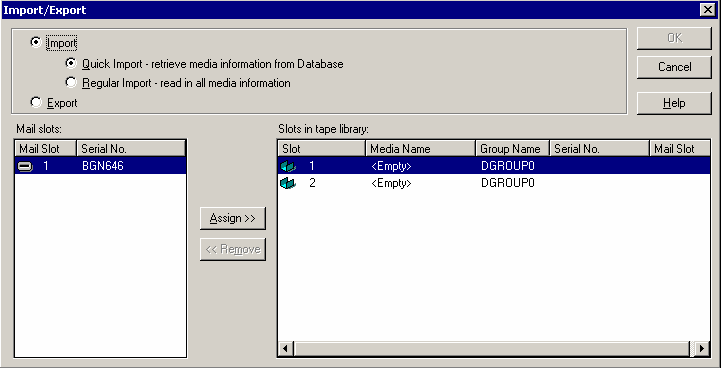
Task: Click DGROUP0 in the slot 1 row
Action: 508,166
